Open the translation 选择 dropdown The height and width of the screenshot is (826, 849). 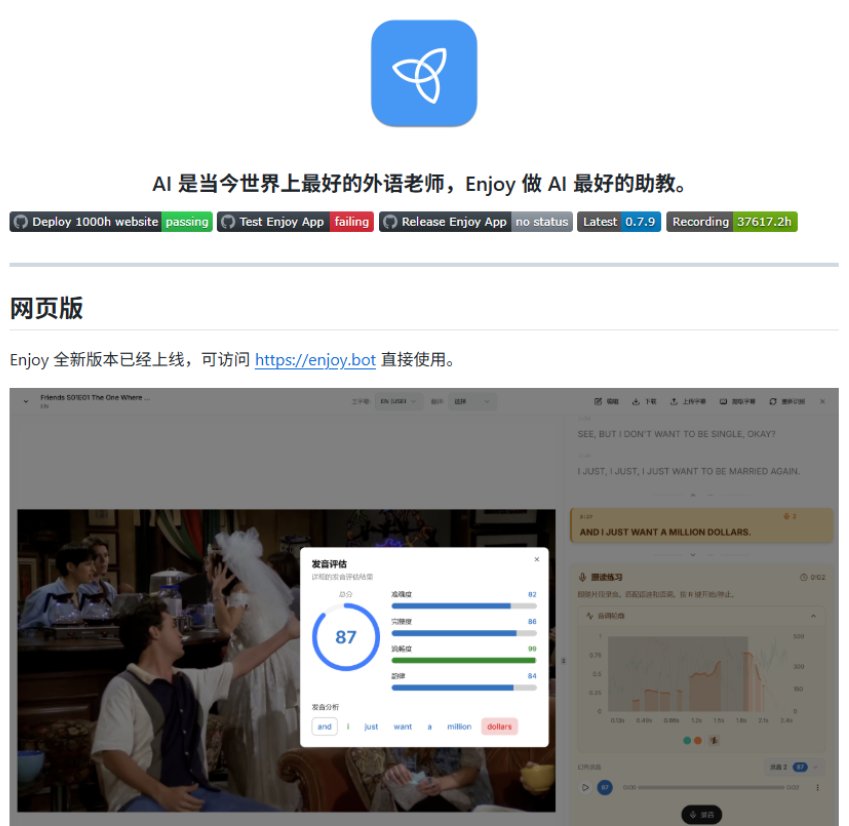click(x=472, y=402)
